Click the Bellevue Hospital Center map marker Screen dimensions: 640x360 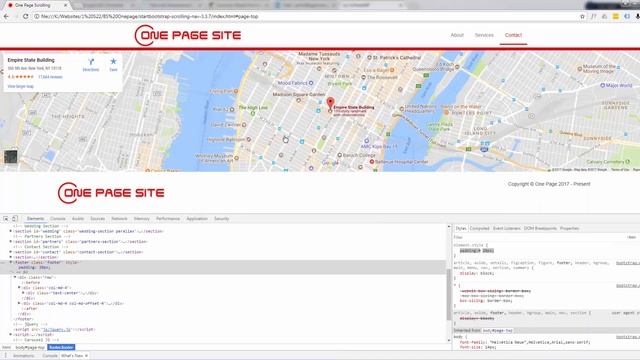(x=372, y=162)
